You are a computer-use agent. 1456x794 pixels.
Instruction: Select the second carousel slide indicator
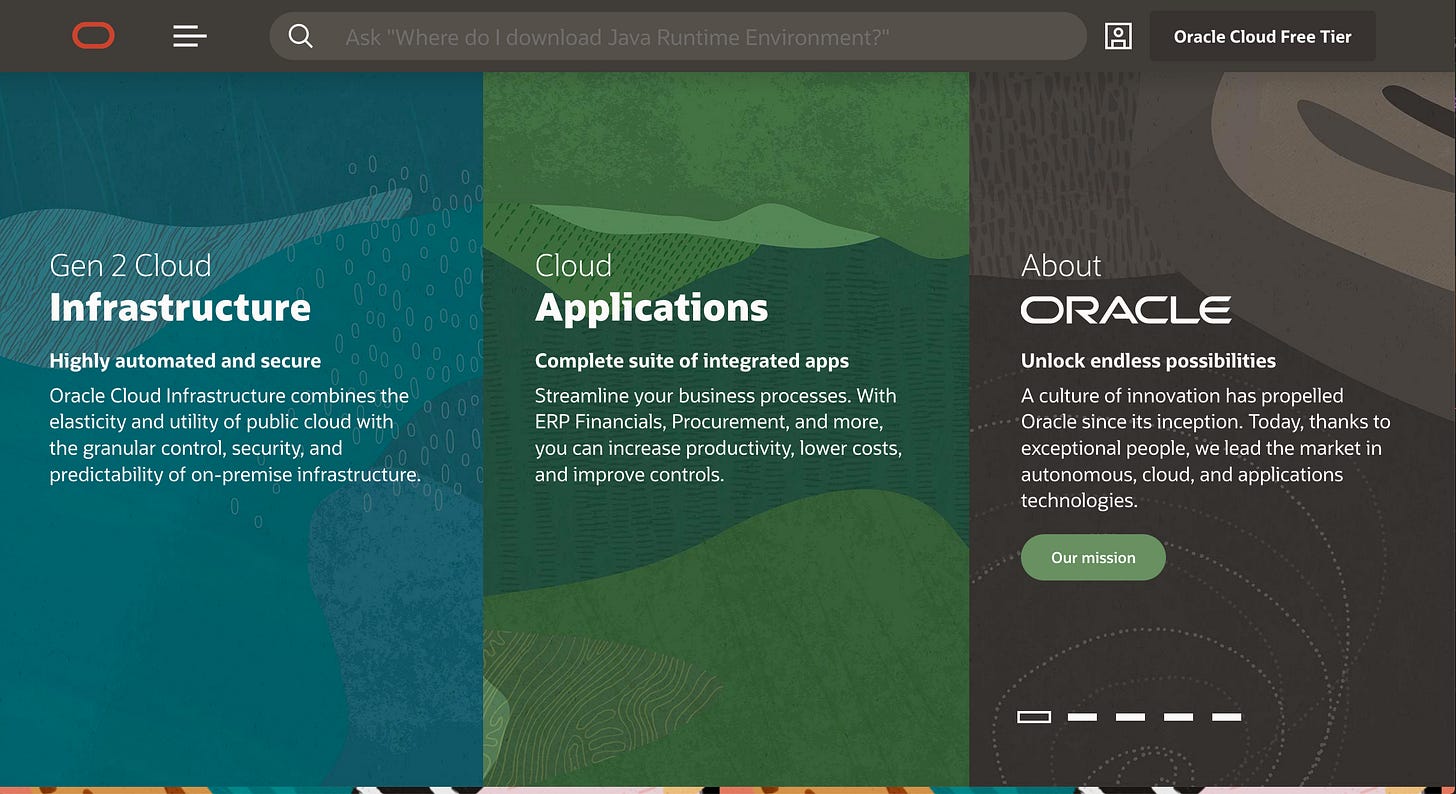point(1082,716)
